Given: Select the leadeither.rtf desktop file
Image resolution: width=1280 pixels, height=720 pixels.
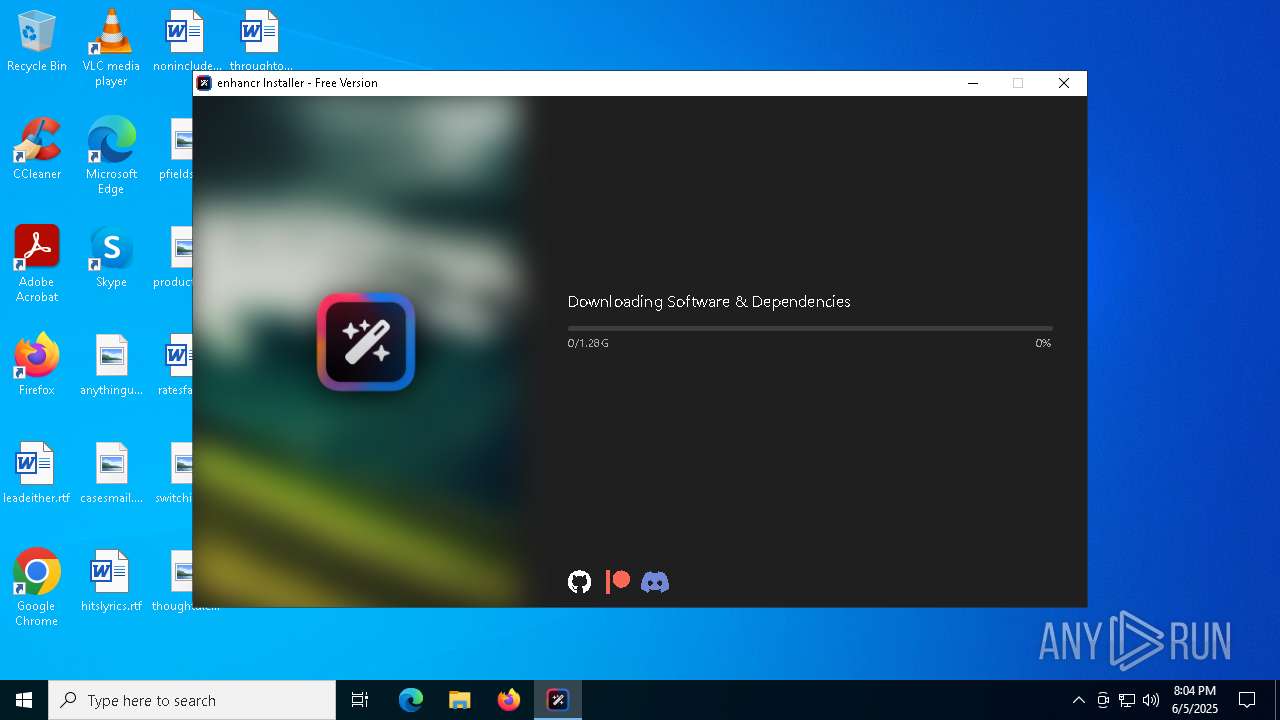Looking at the screenshot, I should pos(37,473).
